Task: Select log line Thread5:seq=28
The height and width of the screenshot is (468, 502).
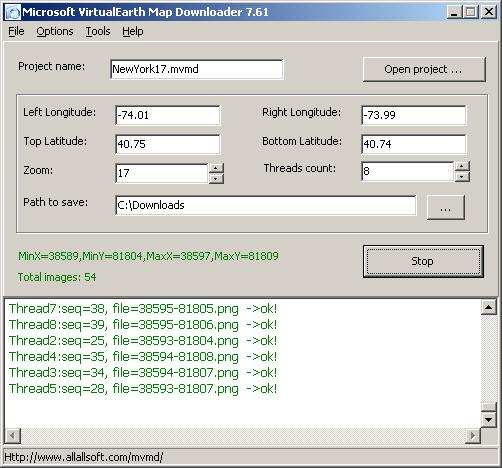Action: [143, 389]
